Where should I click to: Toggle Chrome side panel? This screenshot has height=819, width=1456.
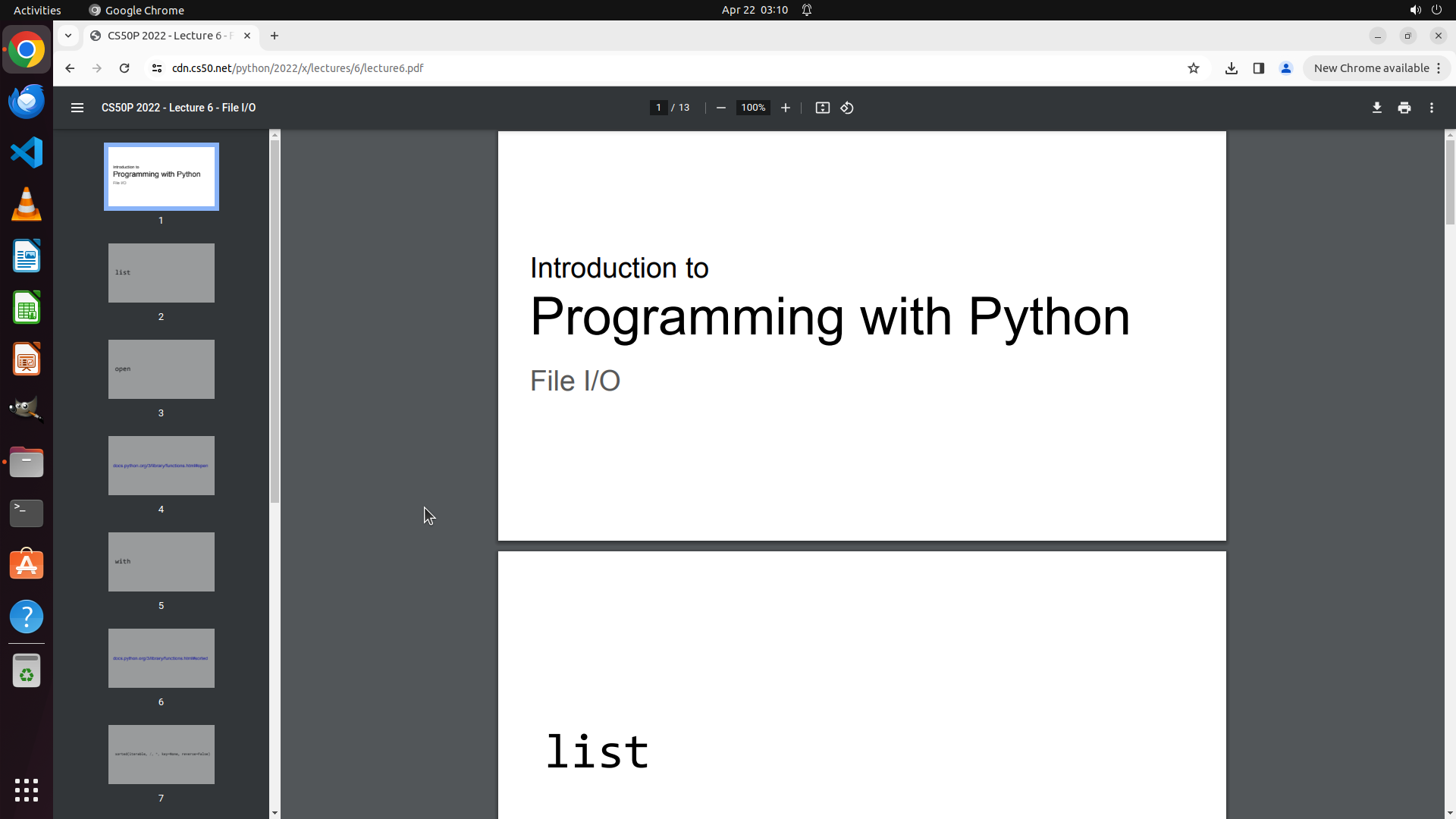pyautogui.click(x=1258, y=68)
